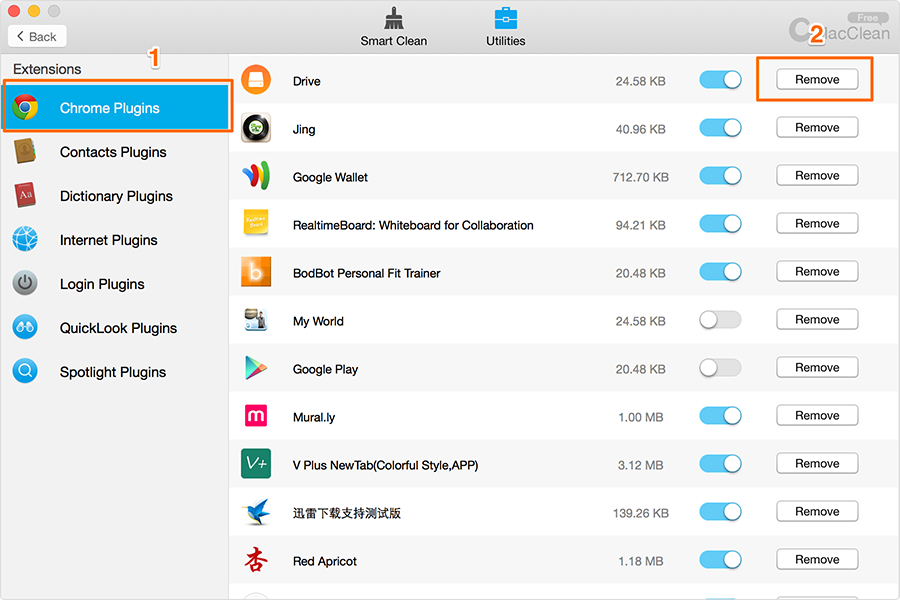Go back using the Back button
The height and width of the screenshot is (600, 900).
[x=37, y=36]
